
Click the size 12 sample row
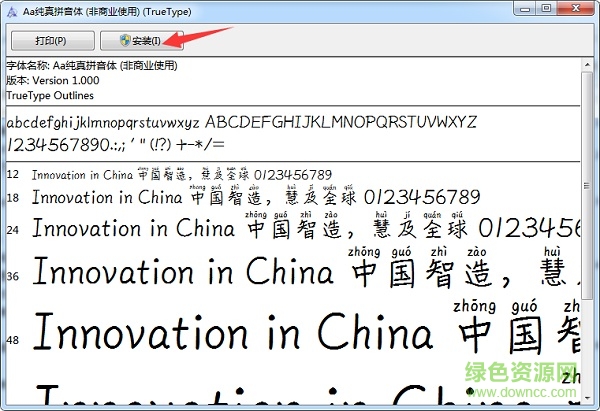point(169,175)
